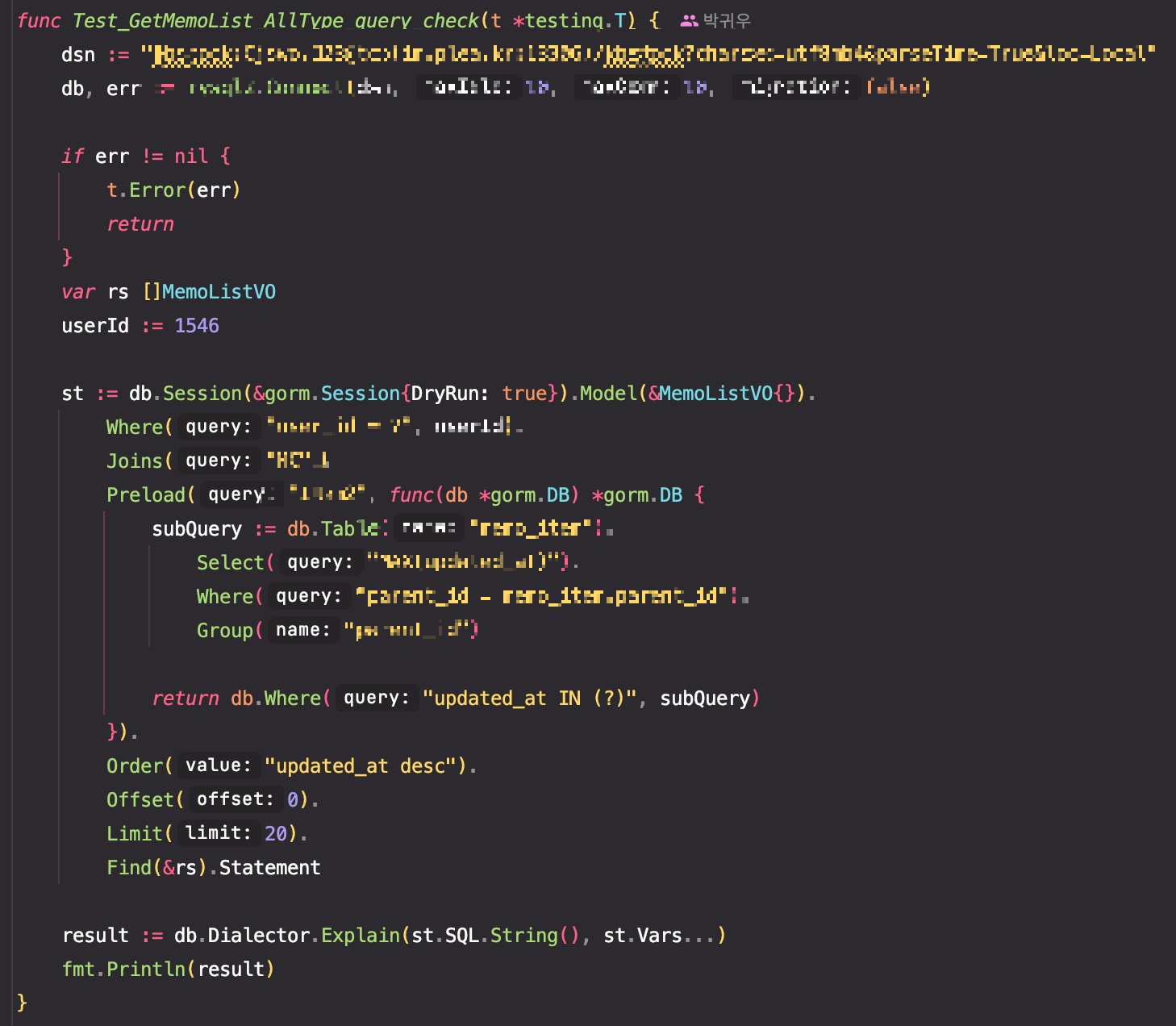Image resolution: width=1176 pixels, height=1026 pixels.
Task: Click the DryRun field name
Action: click(x=445, y=394)
